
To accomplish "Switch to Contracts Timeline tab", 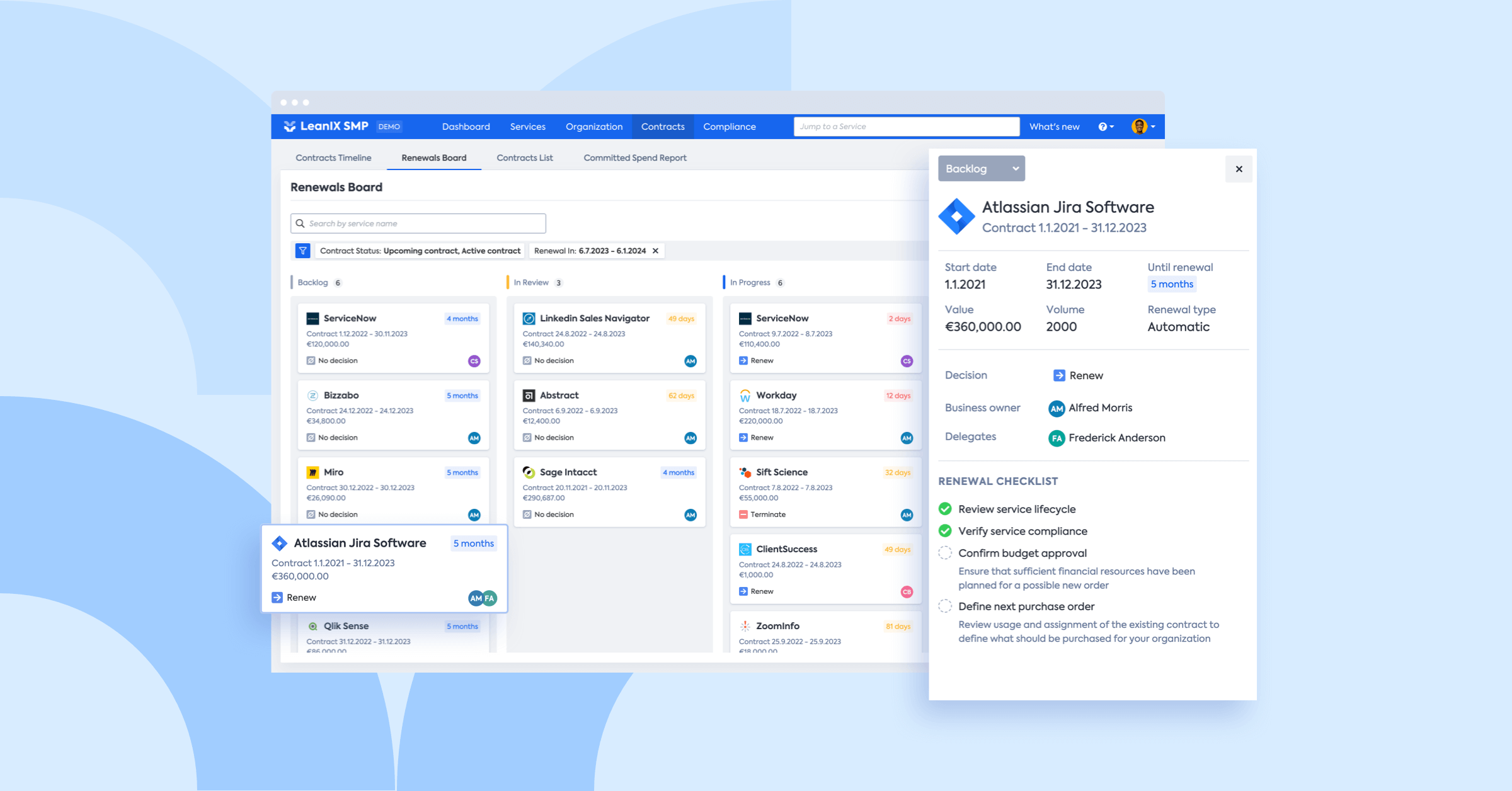I will [333, 157].
